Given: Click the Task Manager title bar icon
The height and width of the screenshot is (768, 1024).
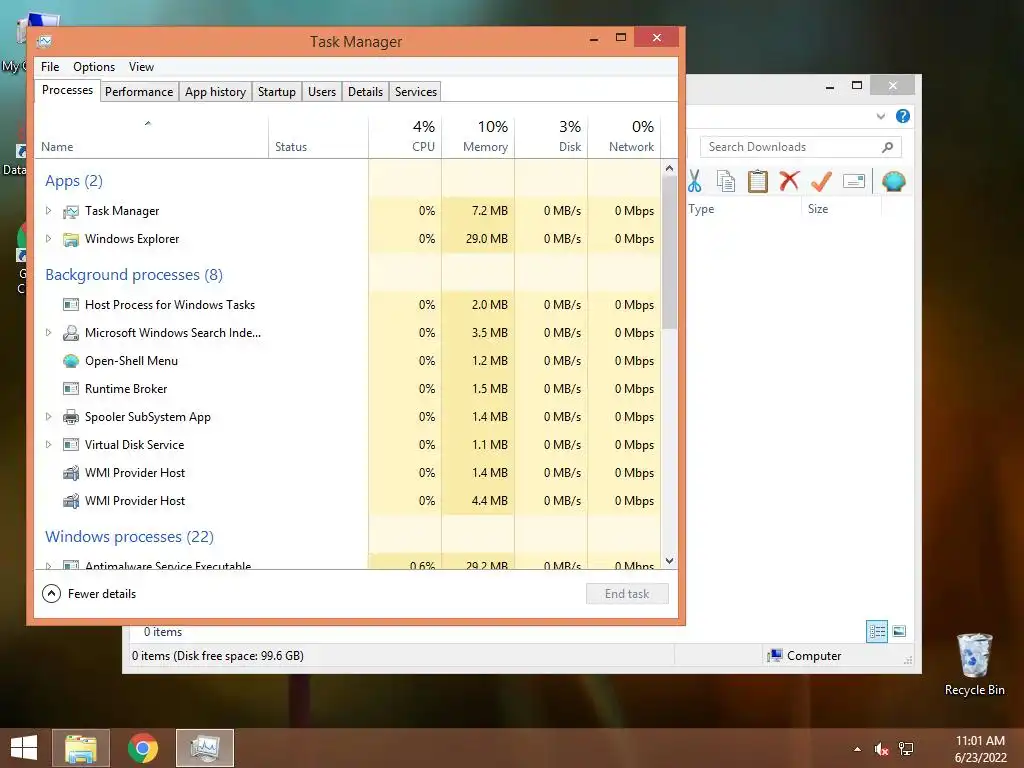Looking at the screenshot, I should (44, 41).
